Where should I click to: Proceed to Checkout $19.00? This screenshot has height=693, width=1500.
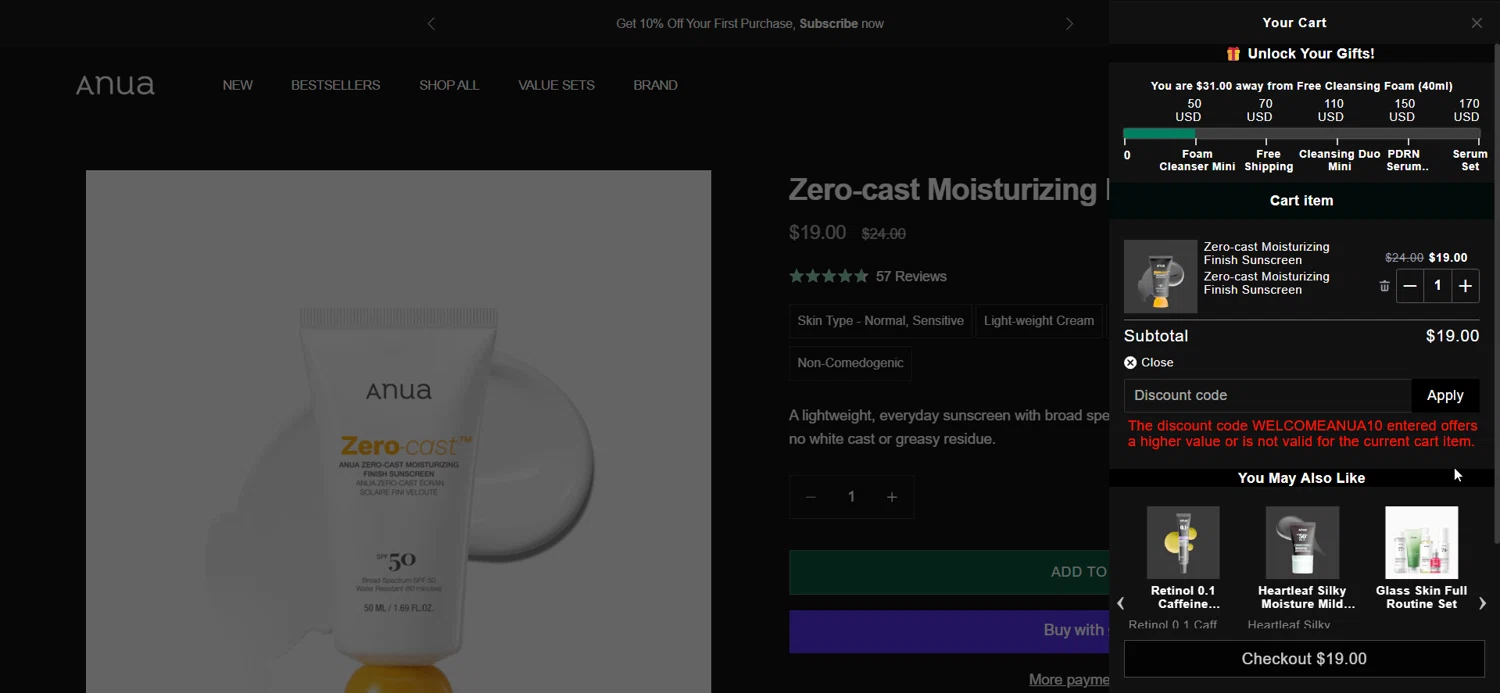[1304, 659]
